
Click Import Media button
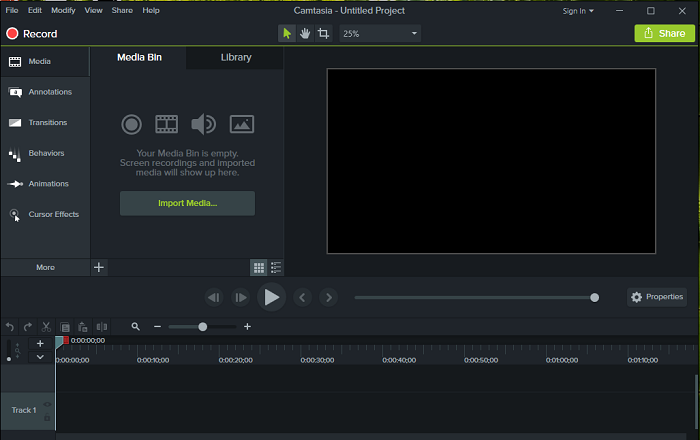(188, 203)
